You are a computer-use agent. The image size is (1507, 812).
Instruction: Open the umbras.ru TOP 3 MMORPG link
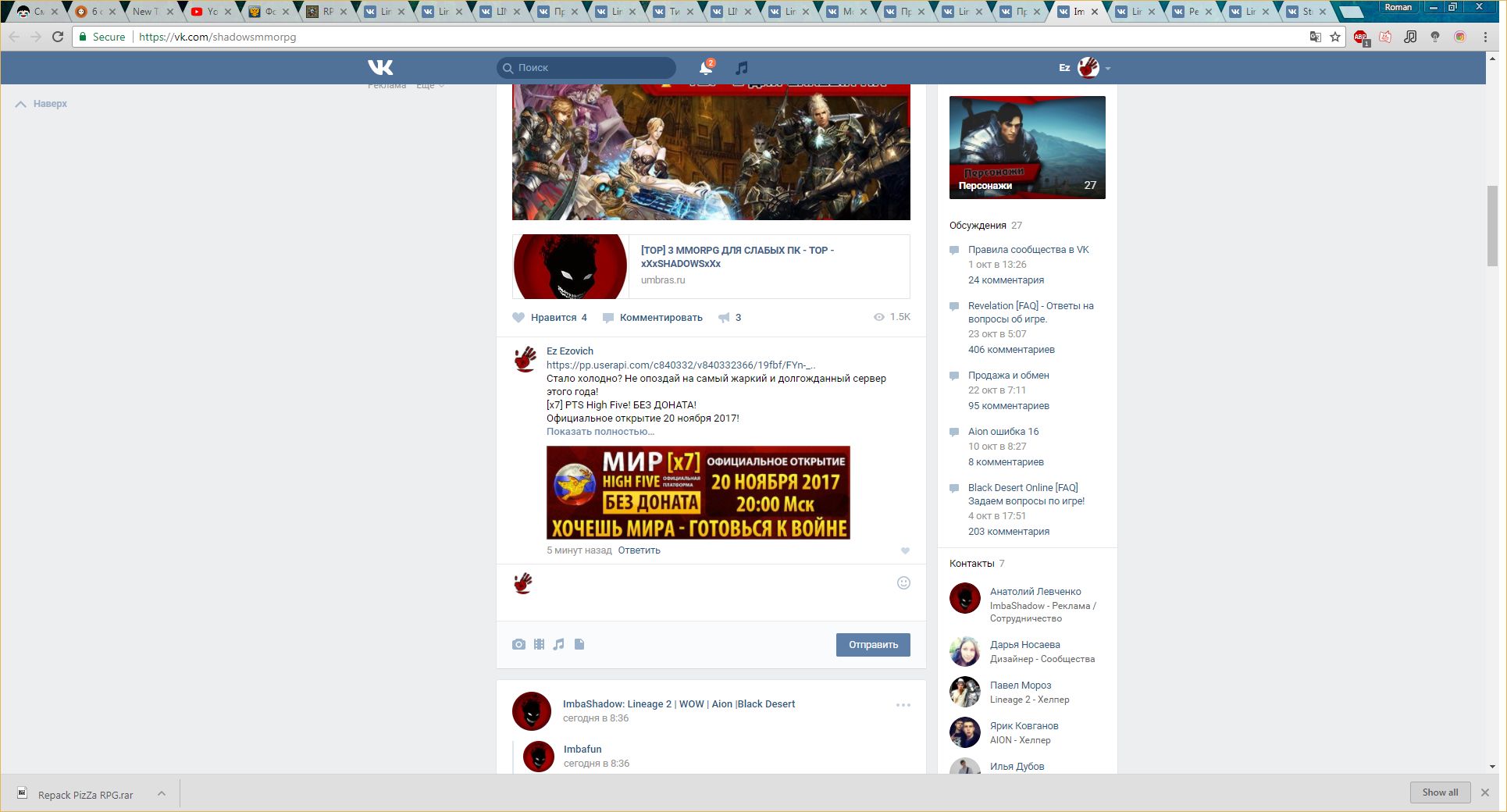pos(737,257)
